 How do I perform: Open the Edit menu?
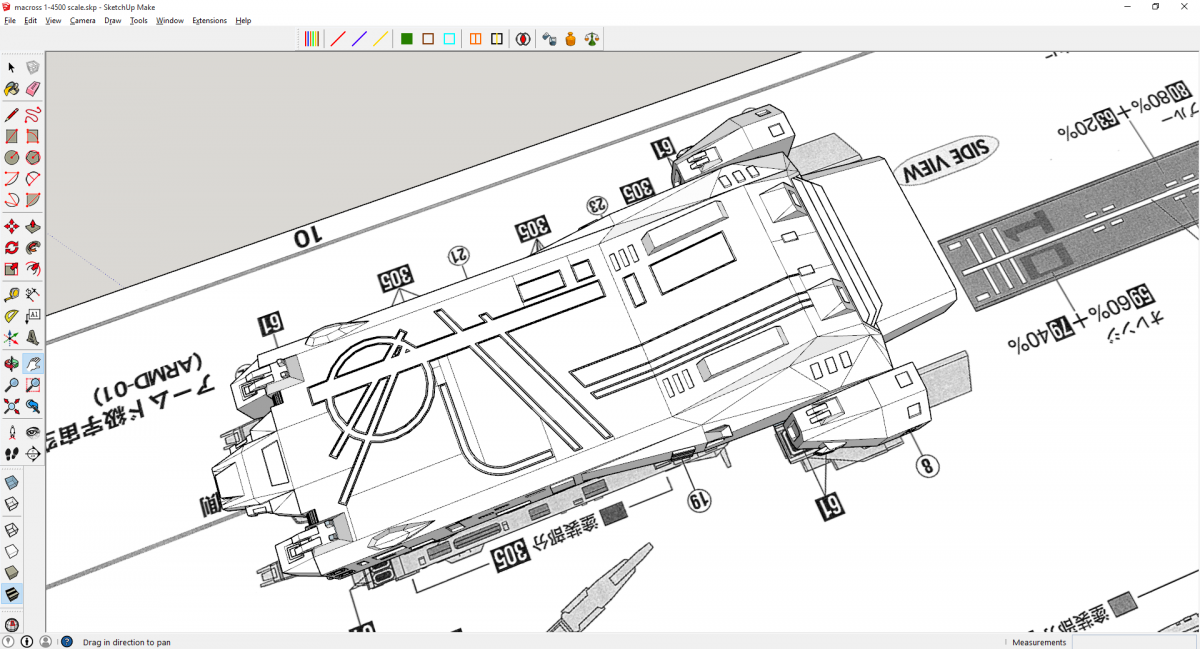pos(31,20)
